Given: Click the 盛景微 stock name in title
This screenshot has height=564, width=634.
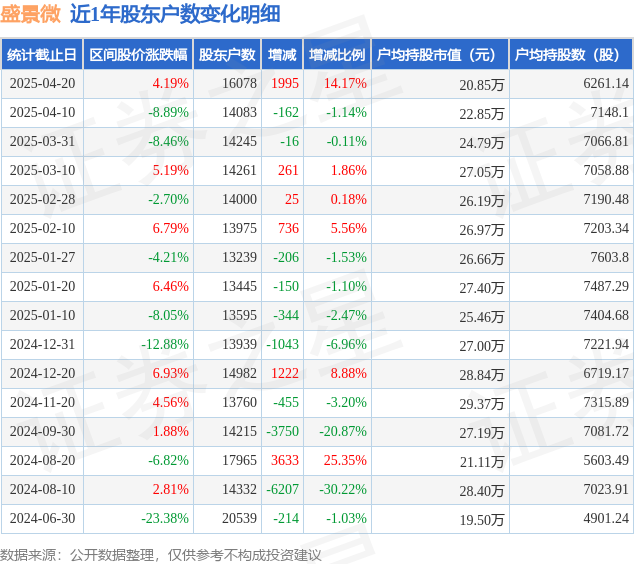Looking at the screenshot, I should click(31, 14).
